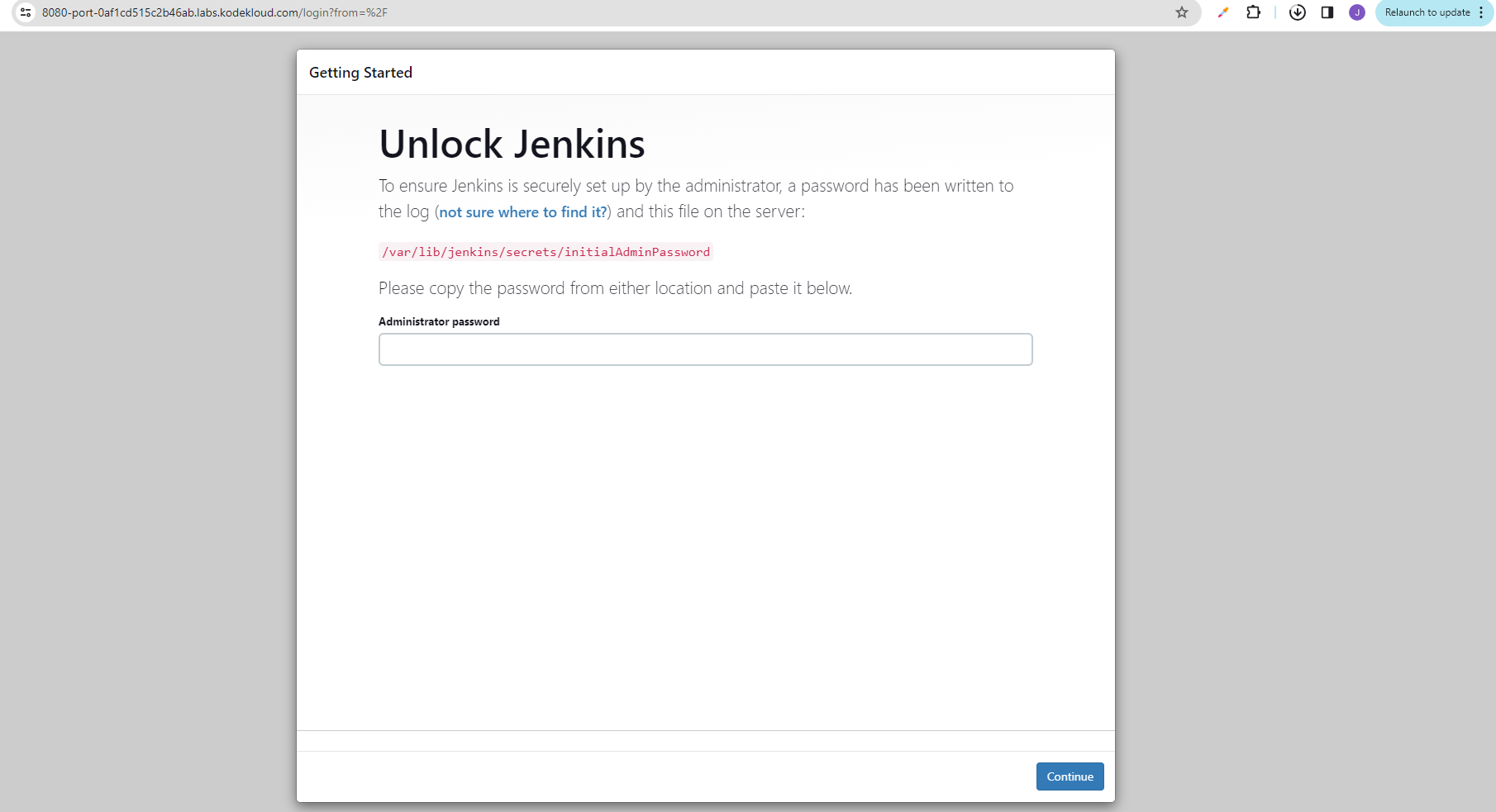Open the Extensions puzzle icon
This screenshot has height=812, width=1496.
coord(1254,12)
